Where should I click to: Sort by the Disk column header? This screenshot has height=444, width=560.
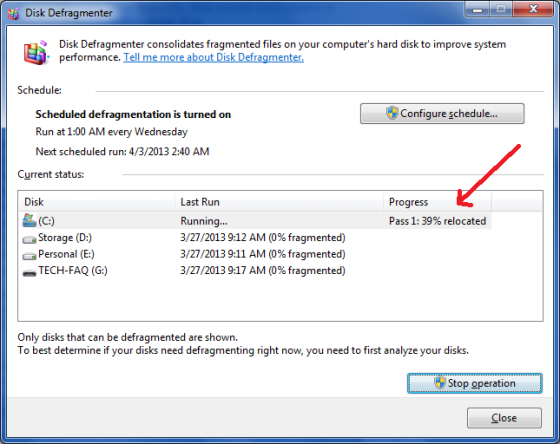(96, 202)
